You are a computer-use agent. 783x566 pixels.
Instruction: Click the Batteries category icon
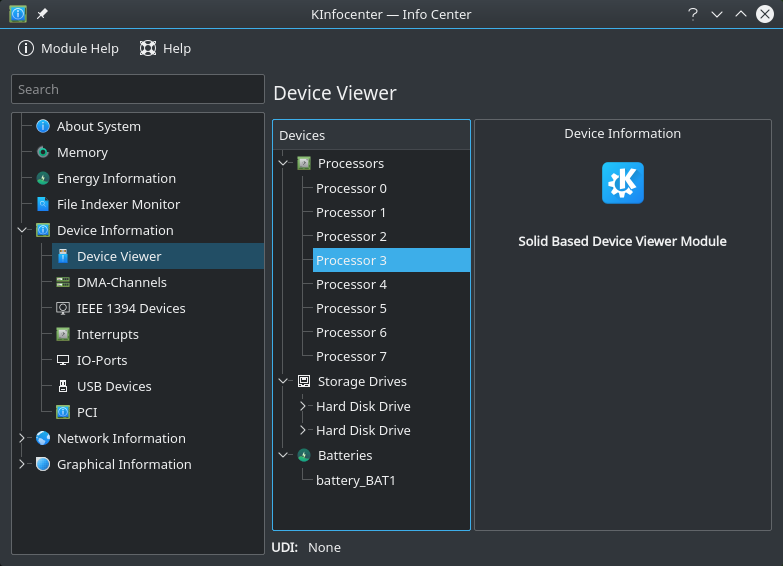[304, 456]
